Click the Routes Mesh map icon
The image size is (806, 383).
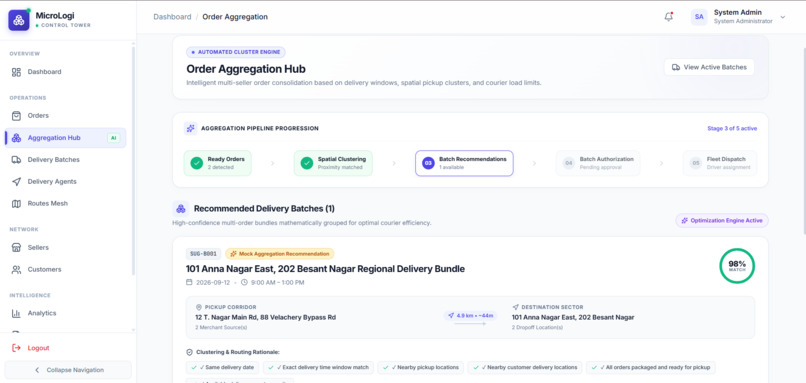pyautogui.click(x=16, y=204)
